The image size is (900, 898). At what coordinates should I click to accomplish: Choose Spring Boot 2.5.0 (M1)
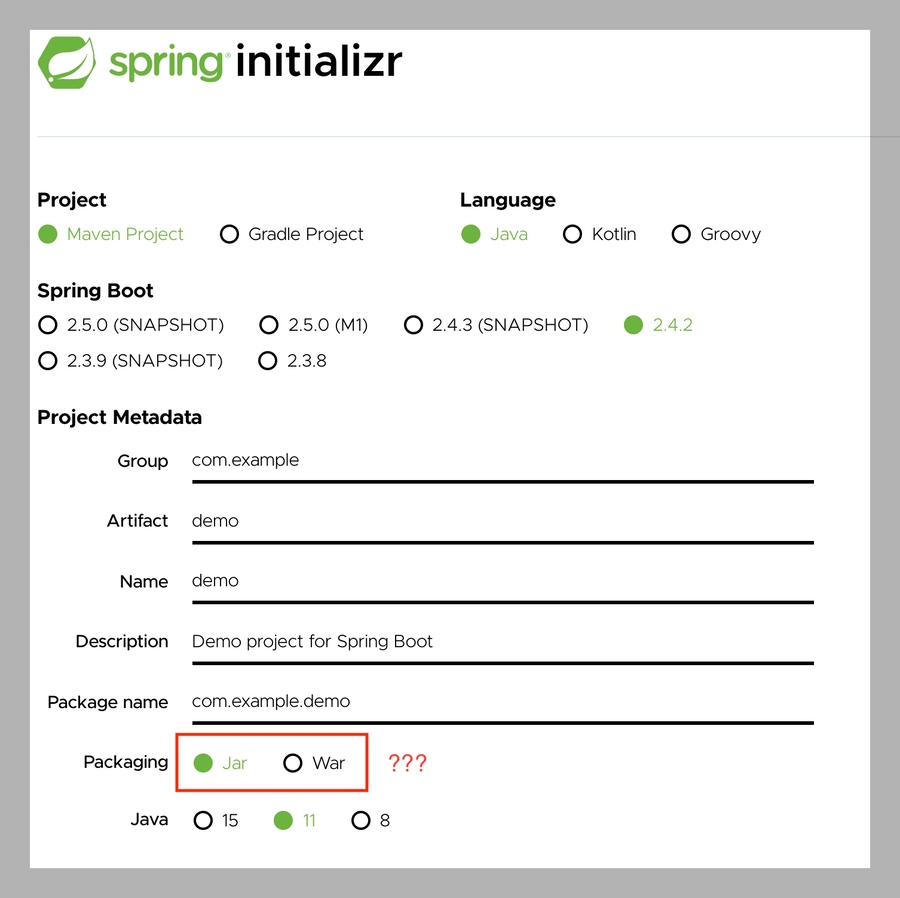coord(269,325)
